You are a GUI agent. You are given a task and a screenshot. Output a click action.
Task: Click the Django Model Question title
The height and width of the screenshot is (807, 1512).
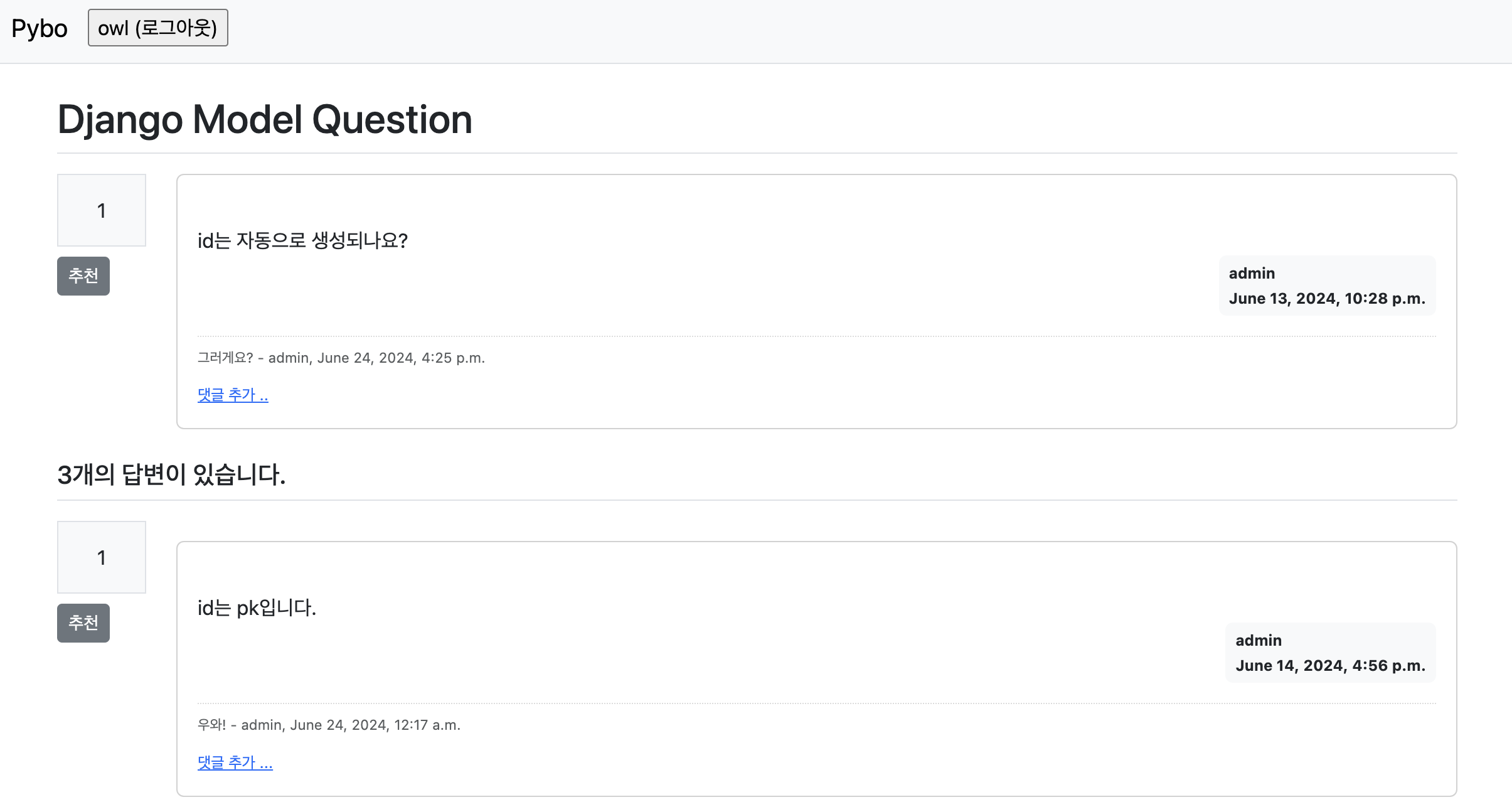pos(265,119)
